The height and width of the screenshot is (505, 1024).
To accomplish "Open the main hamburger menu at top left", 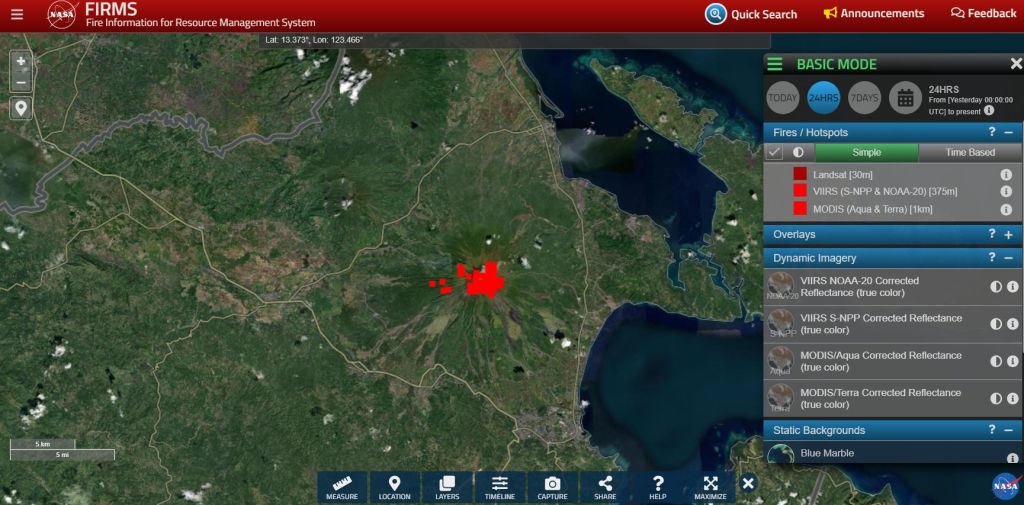I will (x=17, y=15).
